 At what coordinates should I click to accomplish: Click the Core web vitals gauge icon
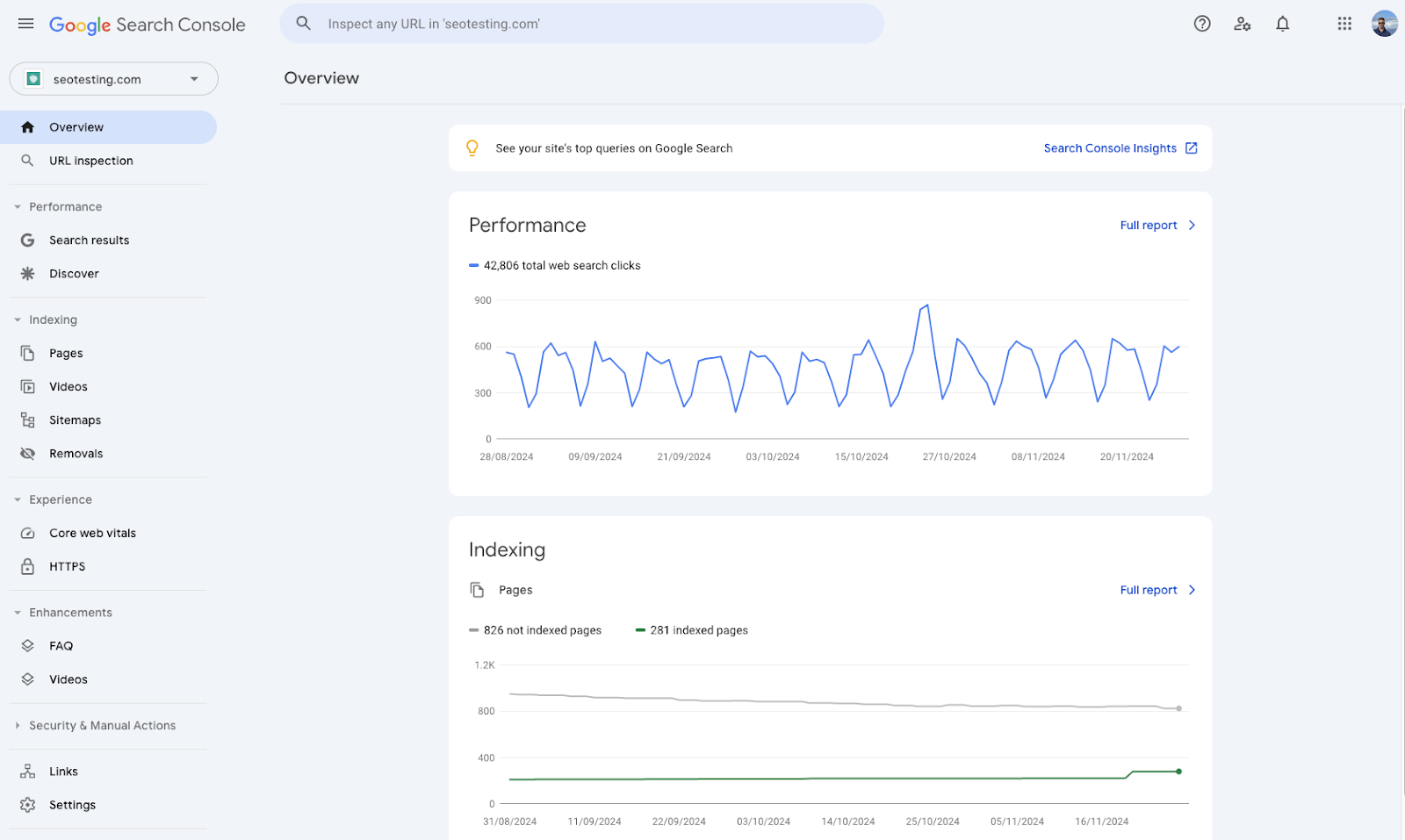[28, 533]
